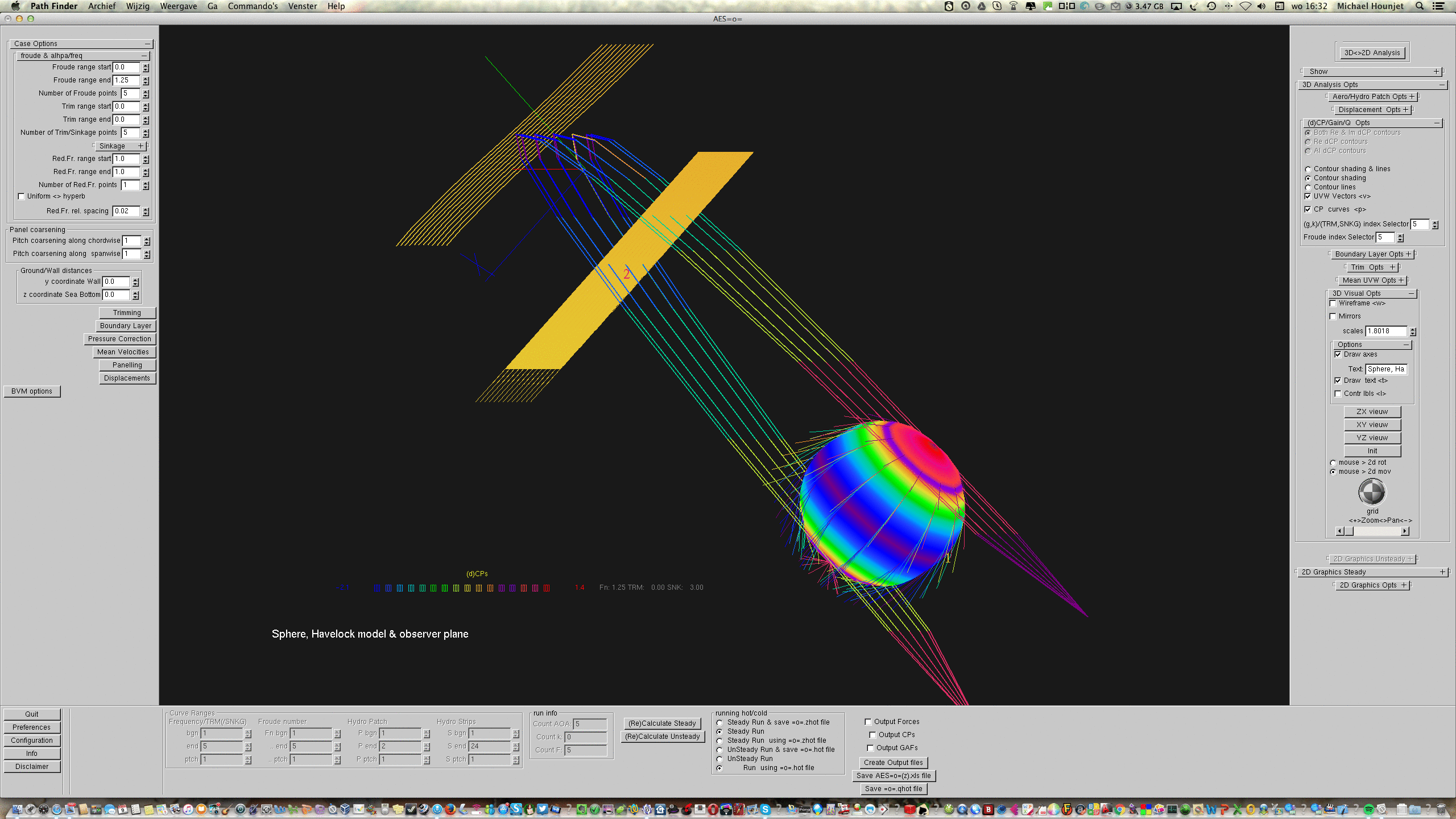Open Finder from the dock
The width and height of the screenshot is (1456, 819).
point(17,809)
